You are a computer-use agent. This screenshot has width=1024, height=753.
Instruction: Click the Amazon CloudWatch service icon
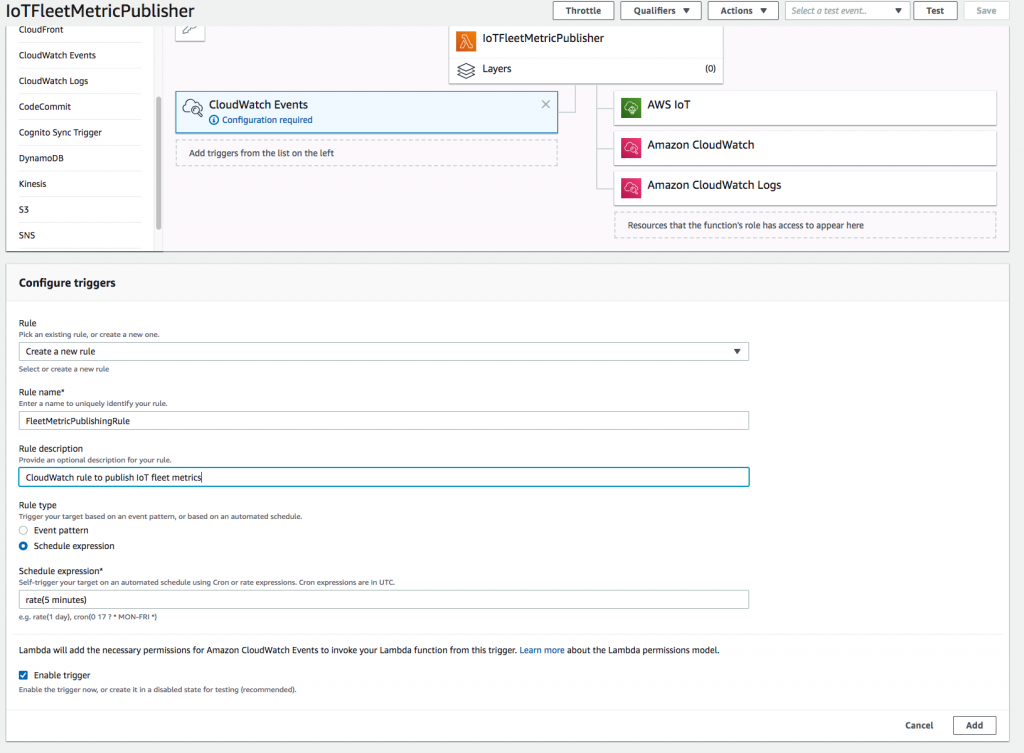coord(631,148)
